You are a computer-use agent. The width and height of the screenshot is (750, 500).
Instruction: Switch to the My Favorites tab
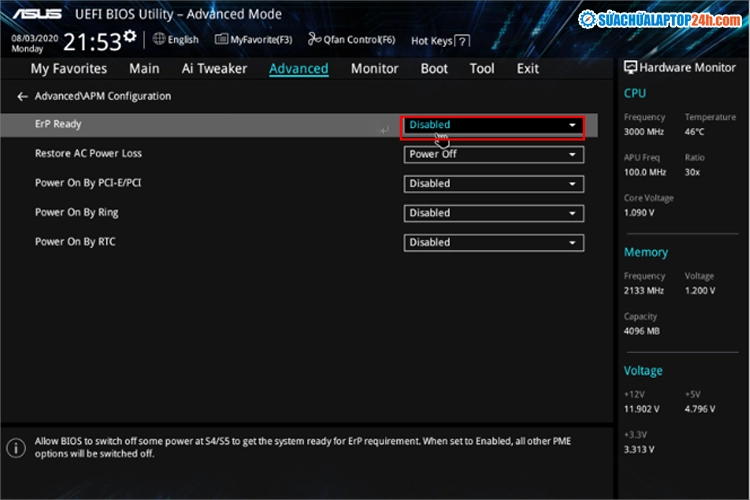[69, 68]
